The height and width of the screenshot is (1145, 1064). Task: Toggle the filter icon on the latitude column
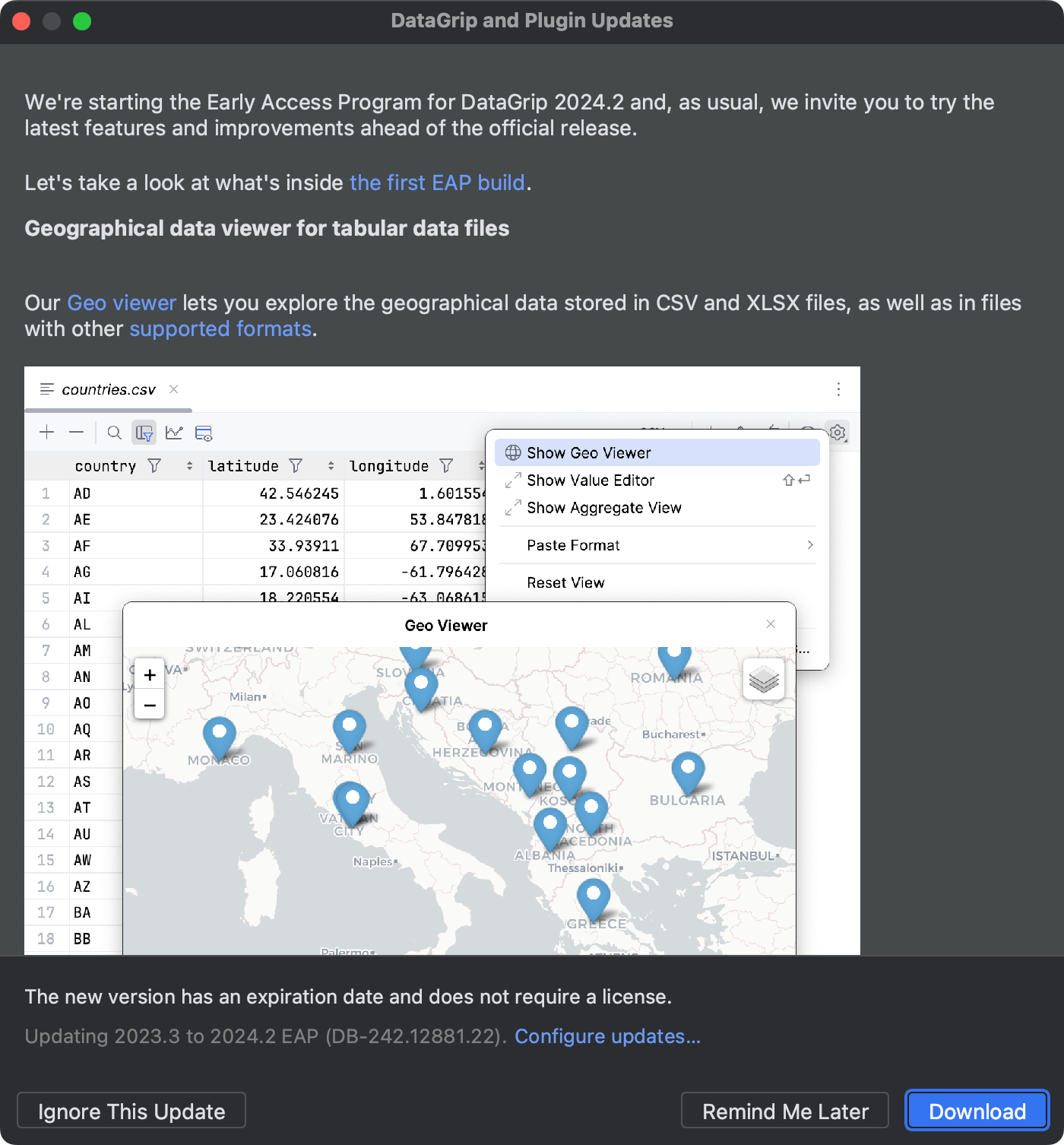point(296,465)
